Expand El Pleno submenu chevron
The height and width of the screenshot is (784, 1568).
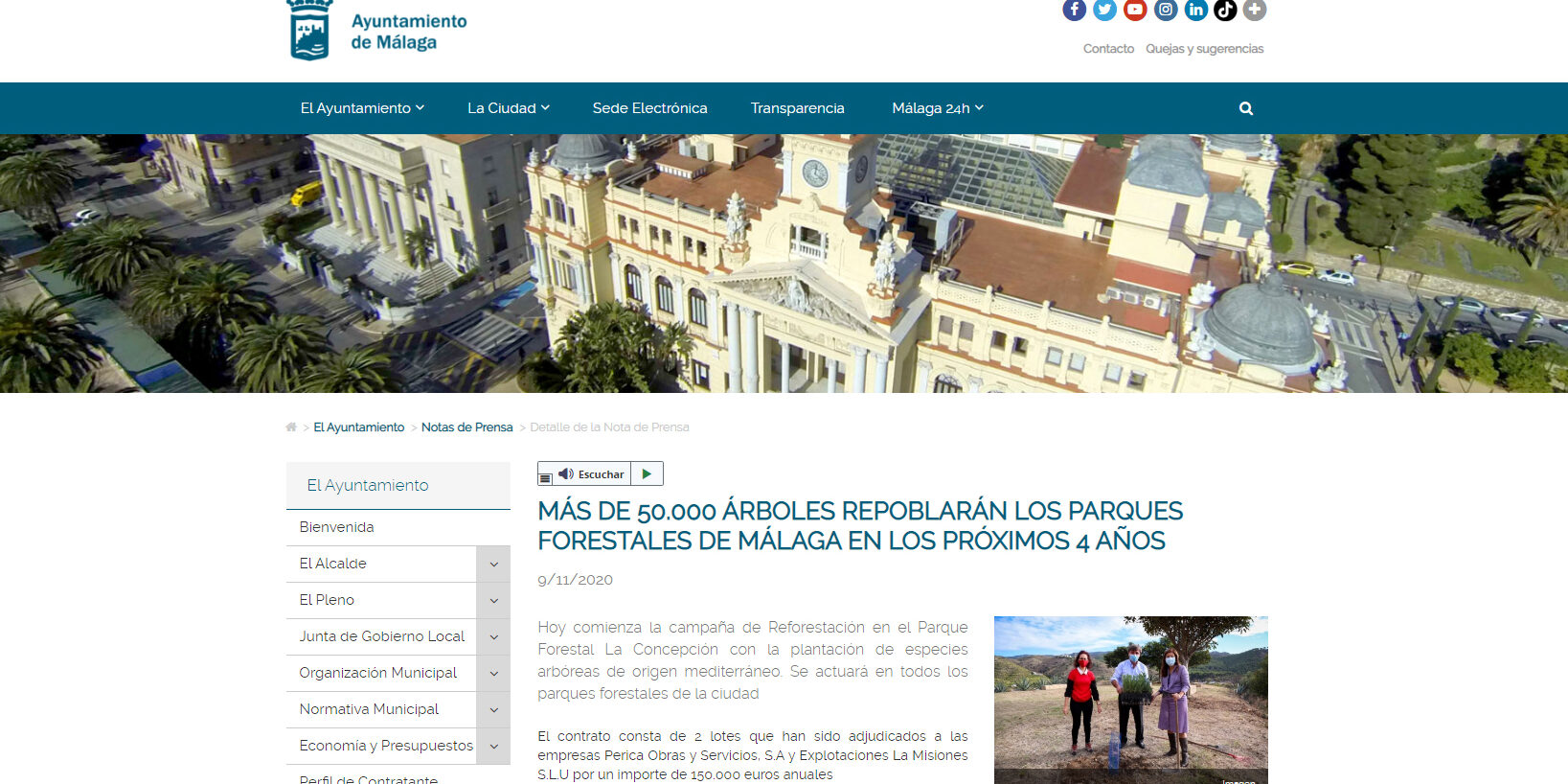[x=493, y=600]
